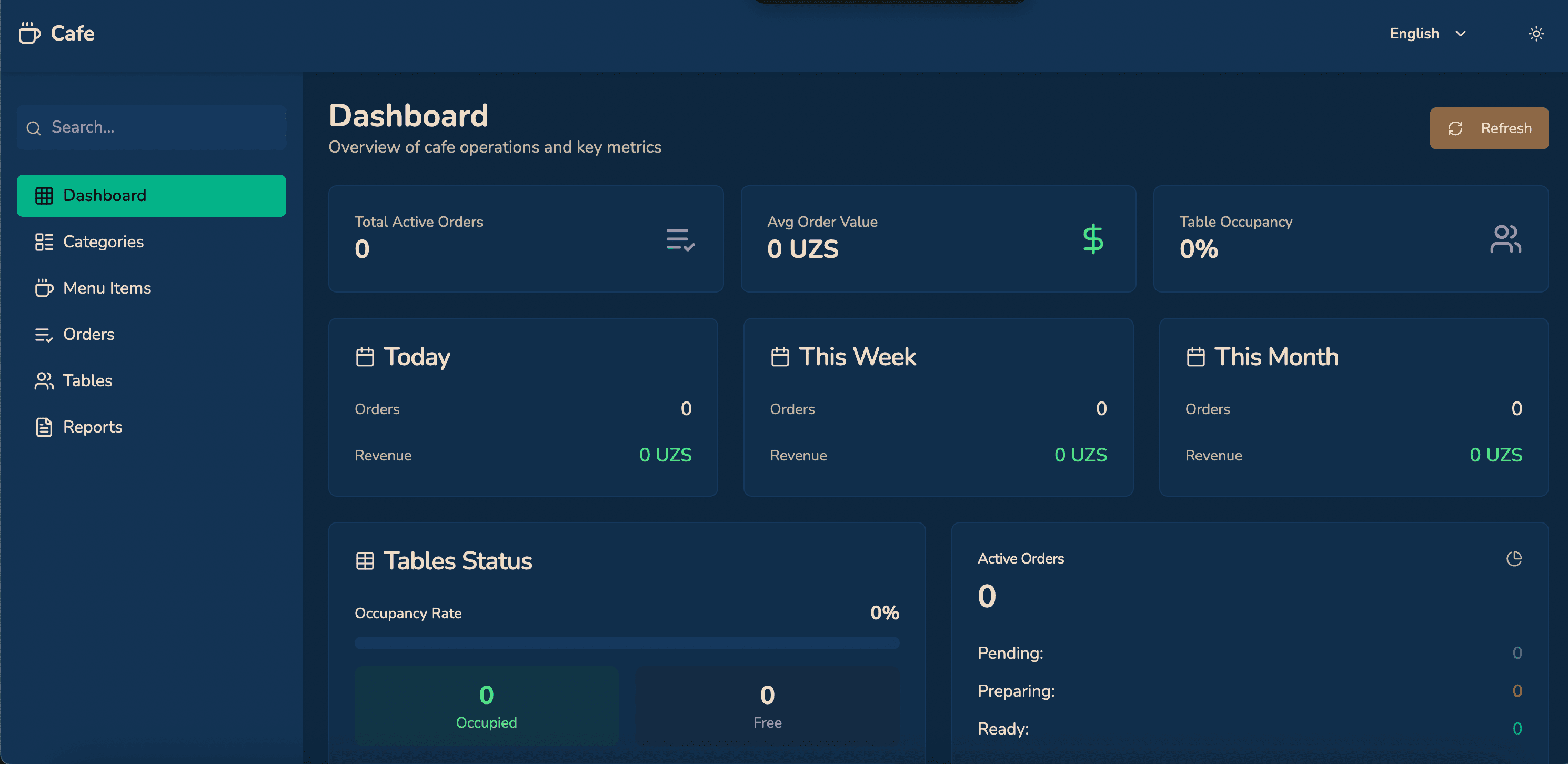
Task: Click the dollar sign icon on Avg Order Value
Action: 1093,239
